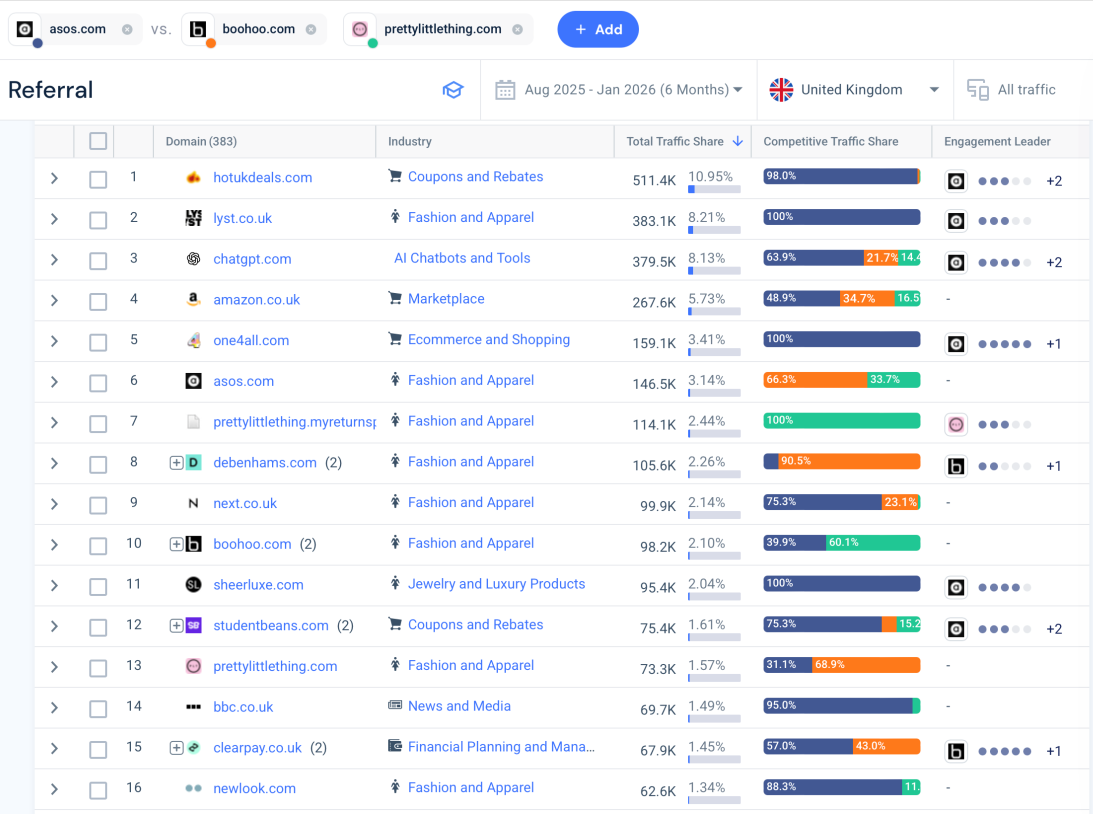Expand the studentbeans.com grouped domains plus icon
1093x814 pixels.
coord(177,625)
